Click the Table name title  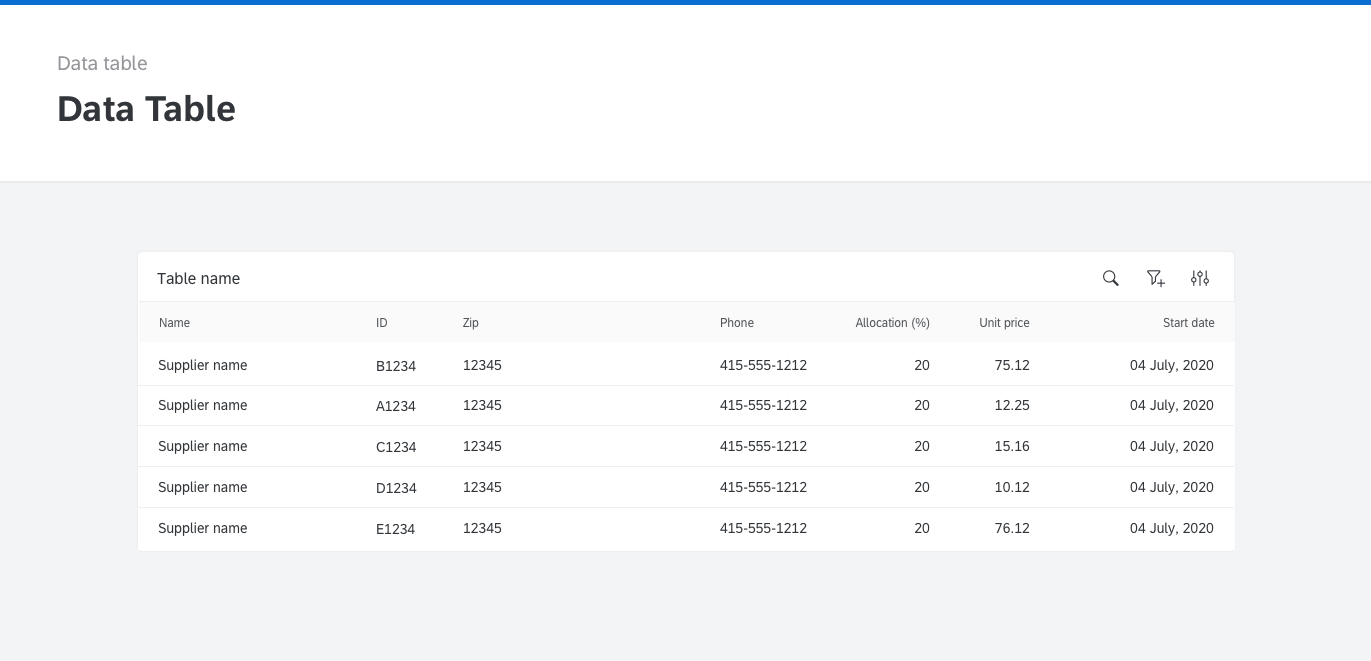click(198, 278)
